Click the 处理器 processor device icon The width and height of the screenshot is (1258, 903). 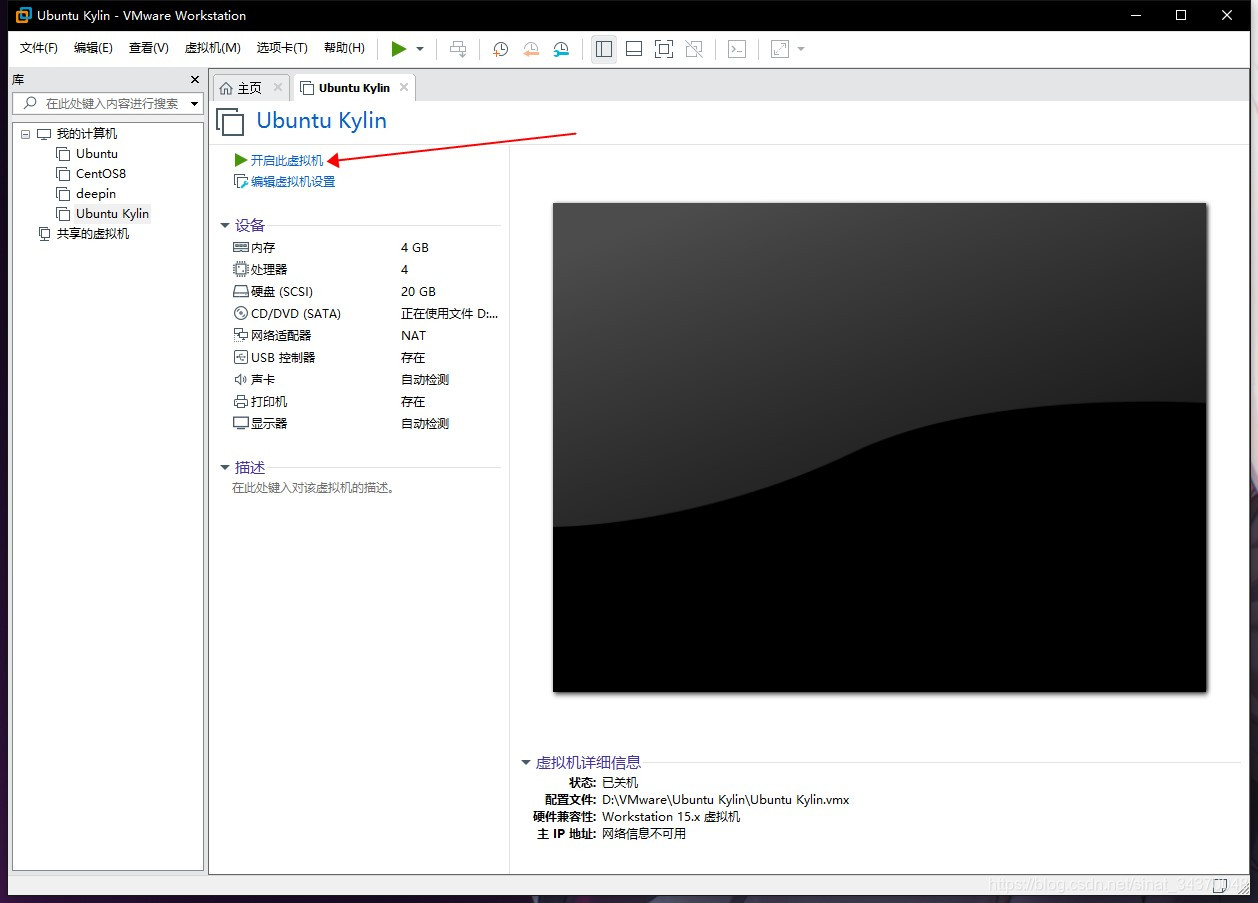click(x=240, y=269)
